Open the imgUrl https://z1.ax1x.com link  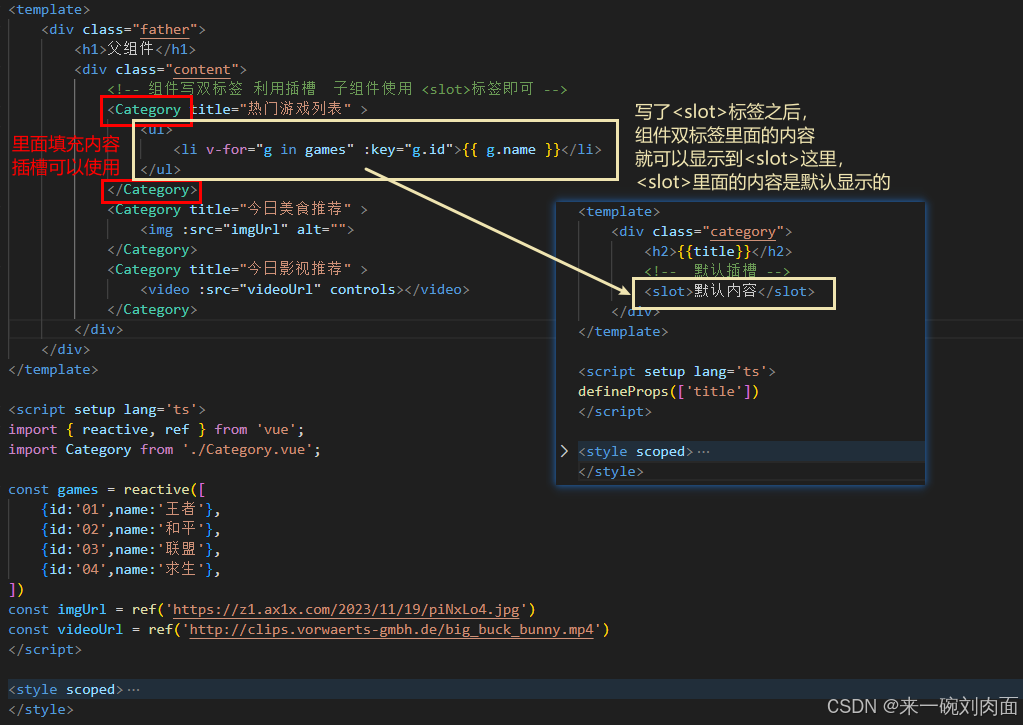(x=346, y=609)
